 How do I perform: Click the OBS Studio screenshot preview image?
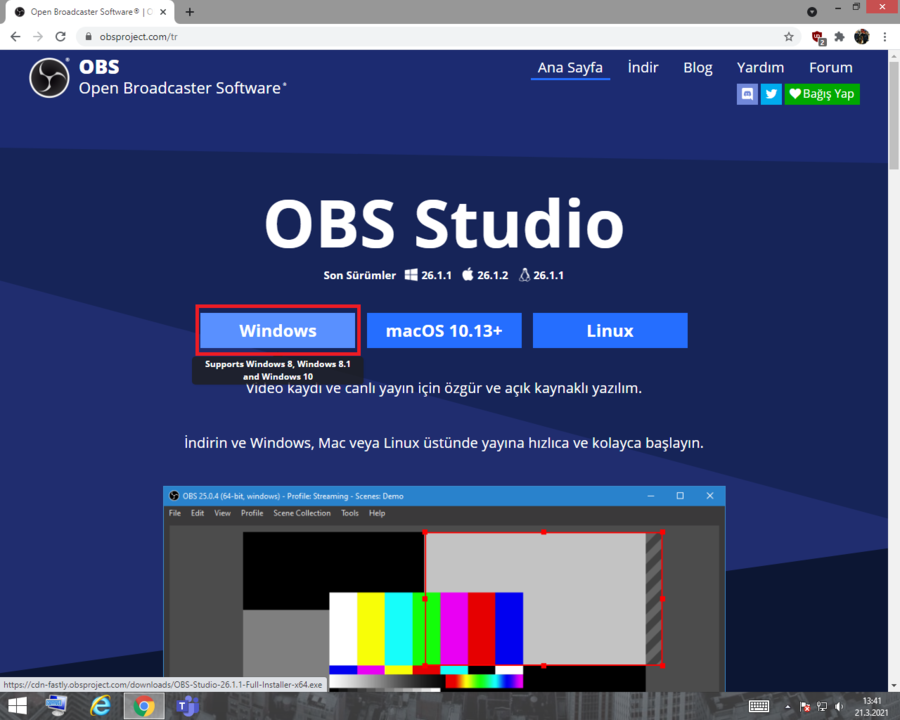pyautogui.click(x=444, y=589)
